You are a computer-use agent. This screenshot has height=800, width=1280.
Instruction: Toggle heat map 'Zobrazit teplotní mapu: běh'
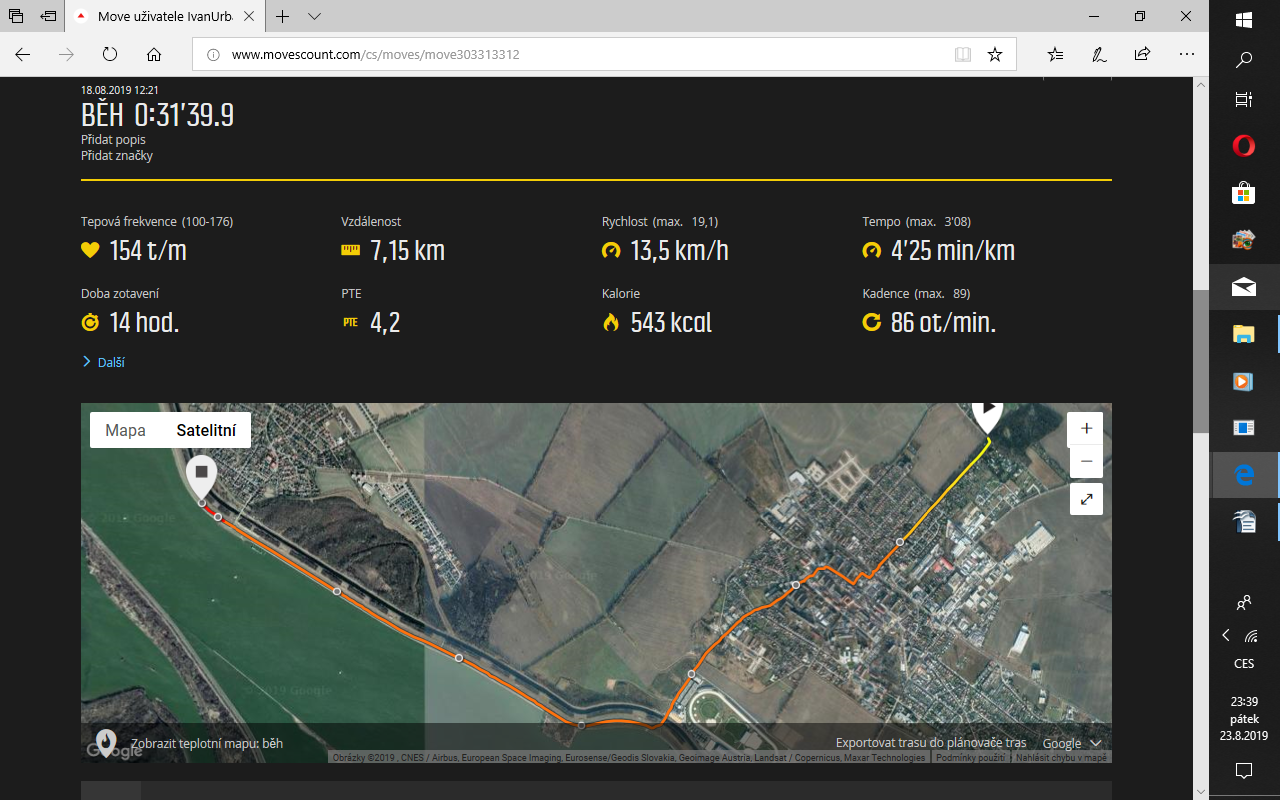point(206,744)
